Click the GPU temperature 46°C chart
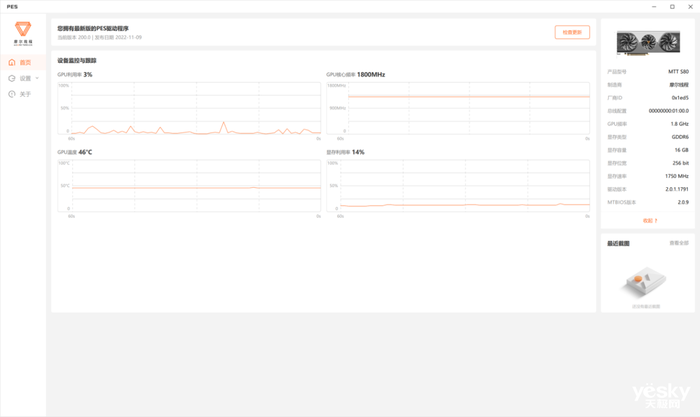The width and height of the screenshot is (700, 417). point(189,186)
